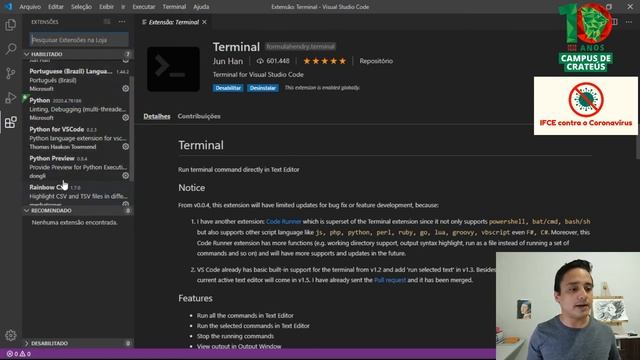
Task: Open the Seleção menu
Action: click(81, 7)
